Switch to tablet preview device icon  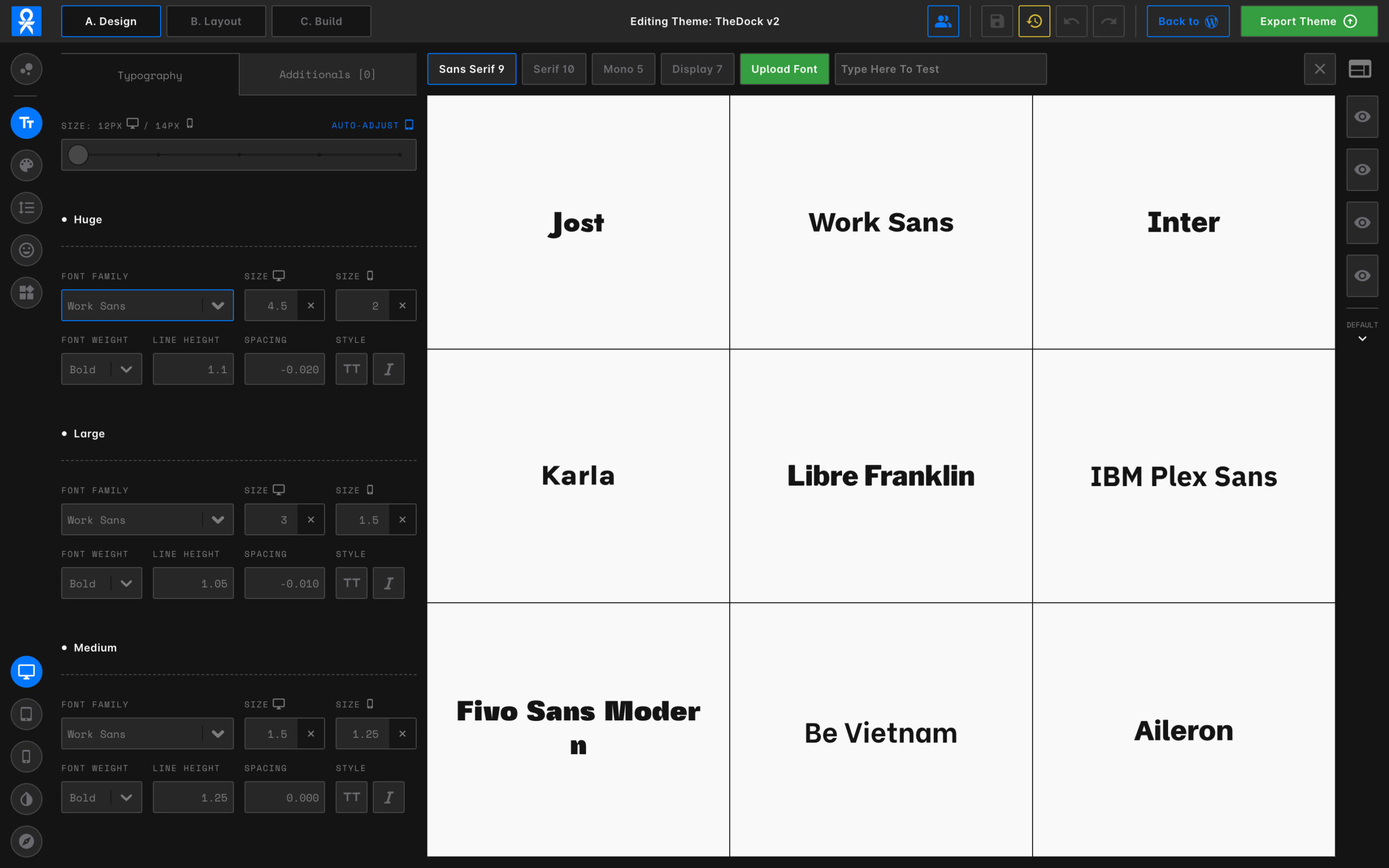pos(27,714)
